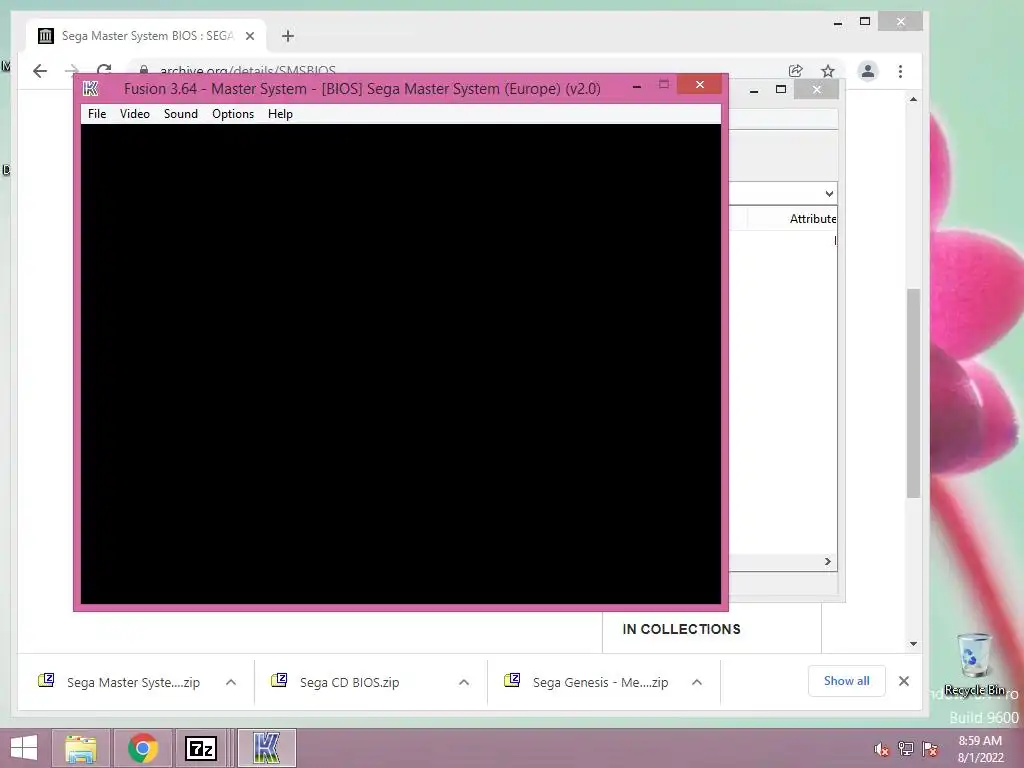Minimize the 7-Zip window behind Fusion
Viewport: 1024px width, 768px height.
pyautogui.click(x=754, y=91)
